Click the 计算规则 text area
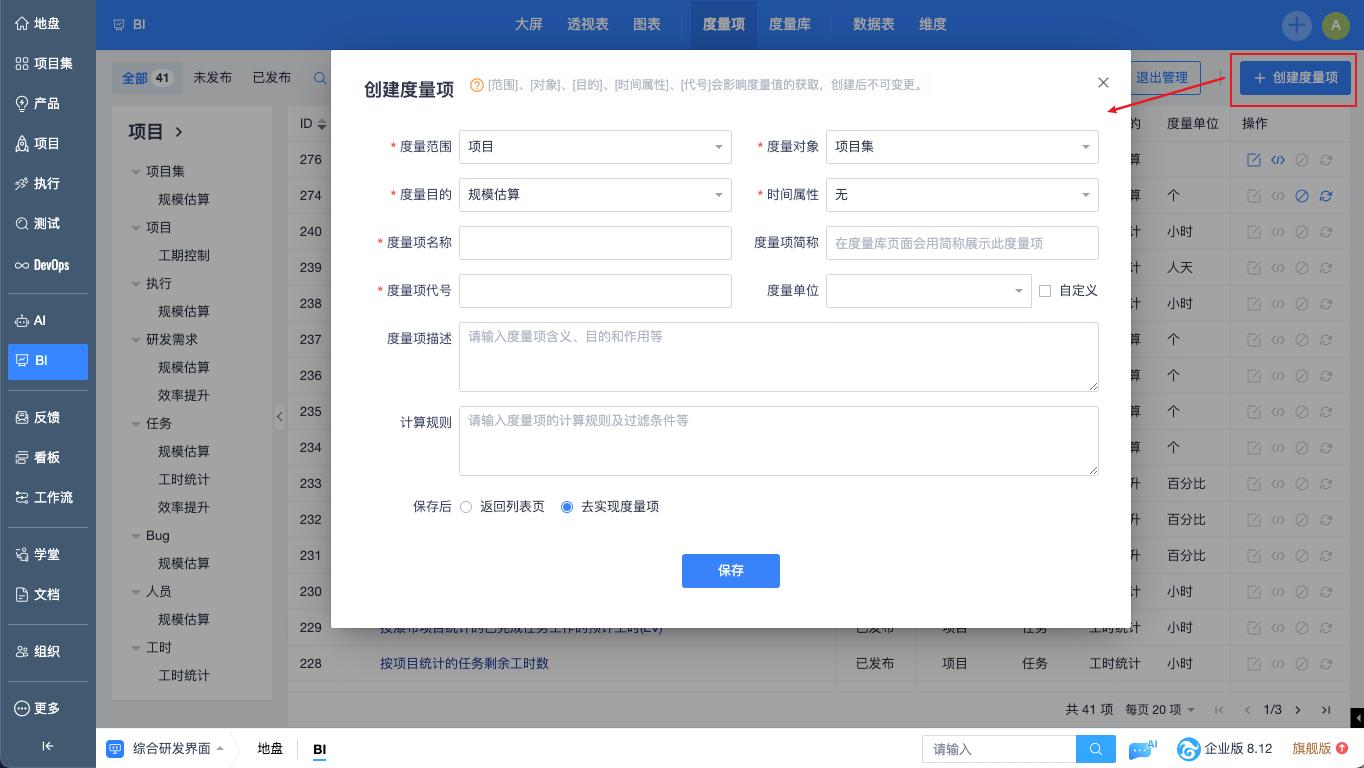1364x768 pixels. [779, 441]
